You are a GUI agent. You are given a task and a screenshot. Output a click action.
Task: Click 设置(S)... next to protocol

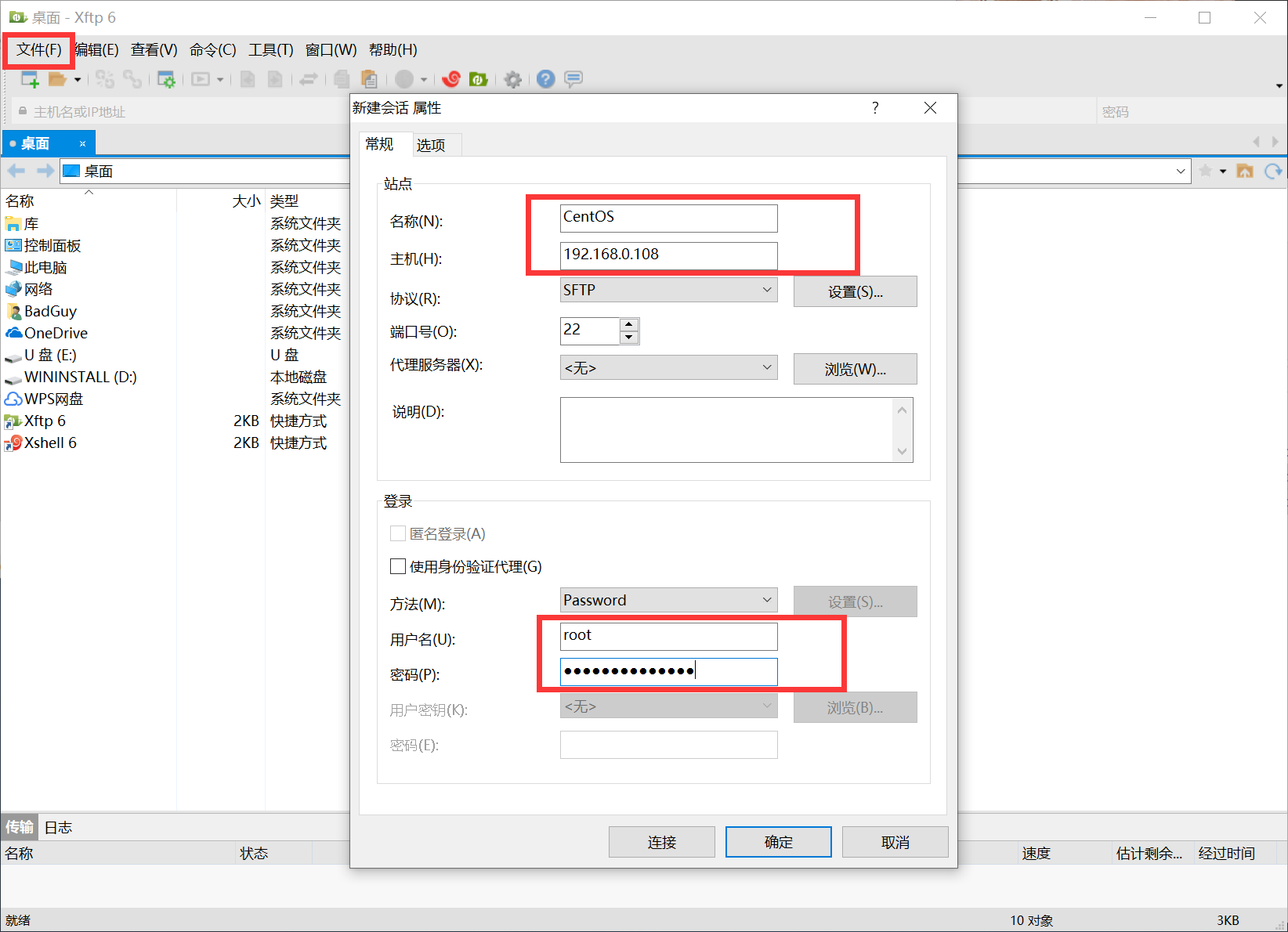point(856,291)
